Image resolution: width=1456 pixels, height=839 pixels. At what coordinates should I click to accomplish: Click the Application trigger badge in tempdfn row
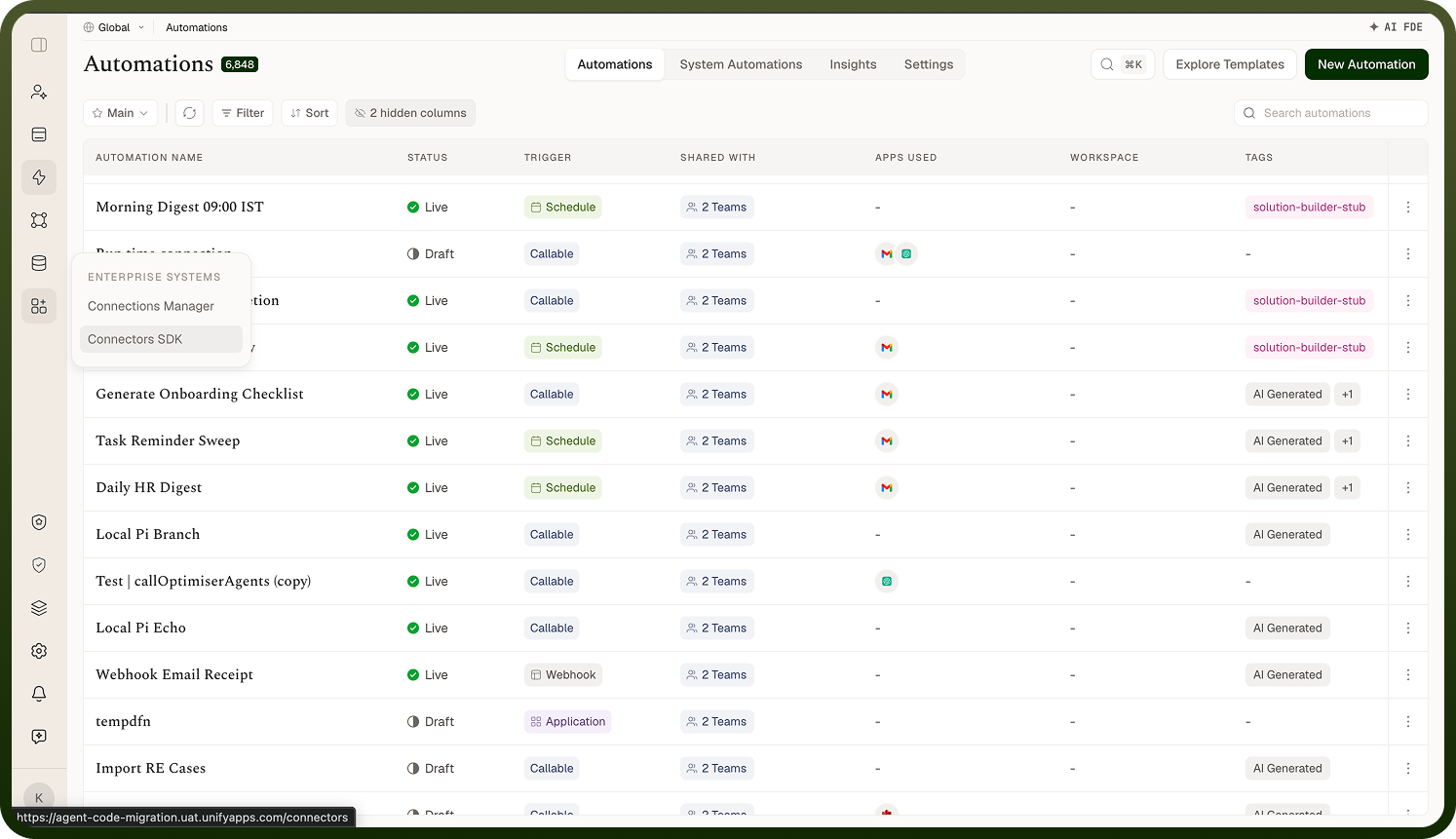[568, 722]
